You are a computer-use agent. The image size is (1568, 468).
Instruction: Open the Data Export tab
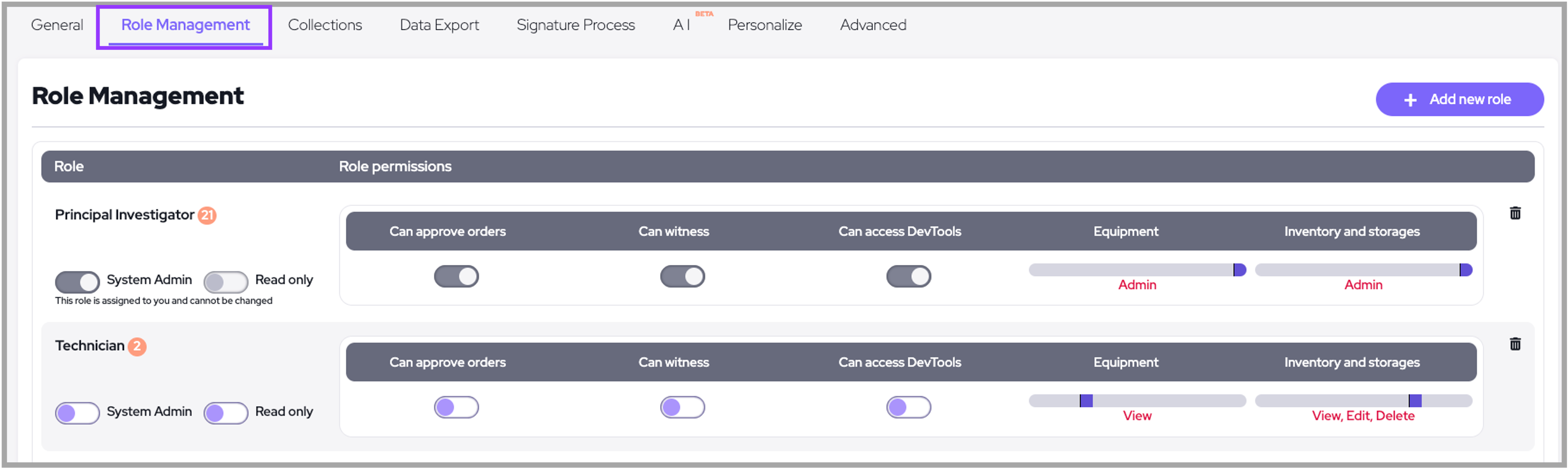coord(439,25)
